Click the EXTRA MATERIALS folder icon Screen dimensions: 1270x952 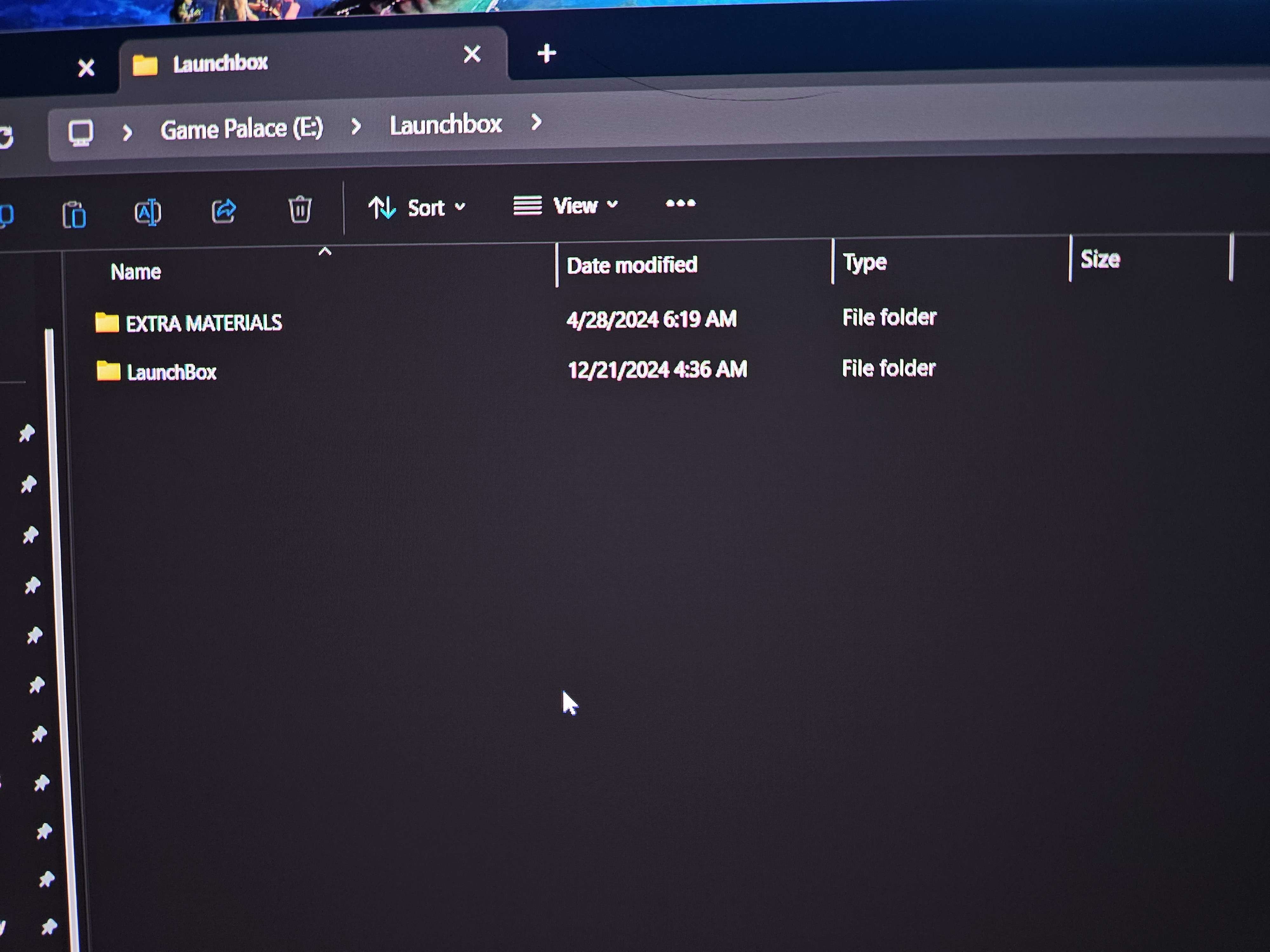pos(107,322)
